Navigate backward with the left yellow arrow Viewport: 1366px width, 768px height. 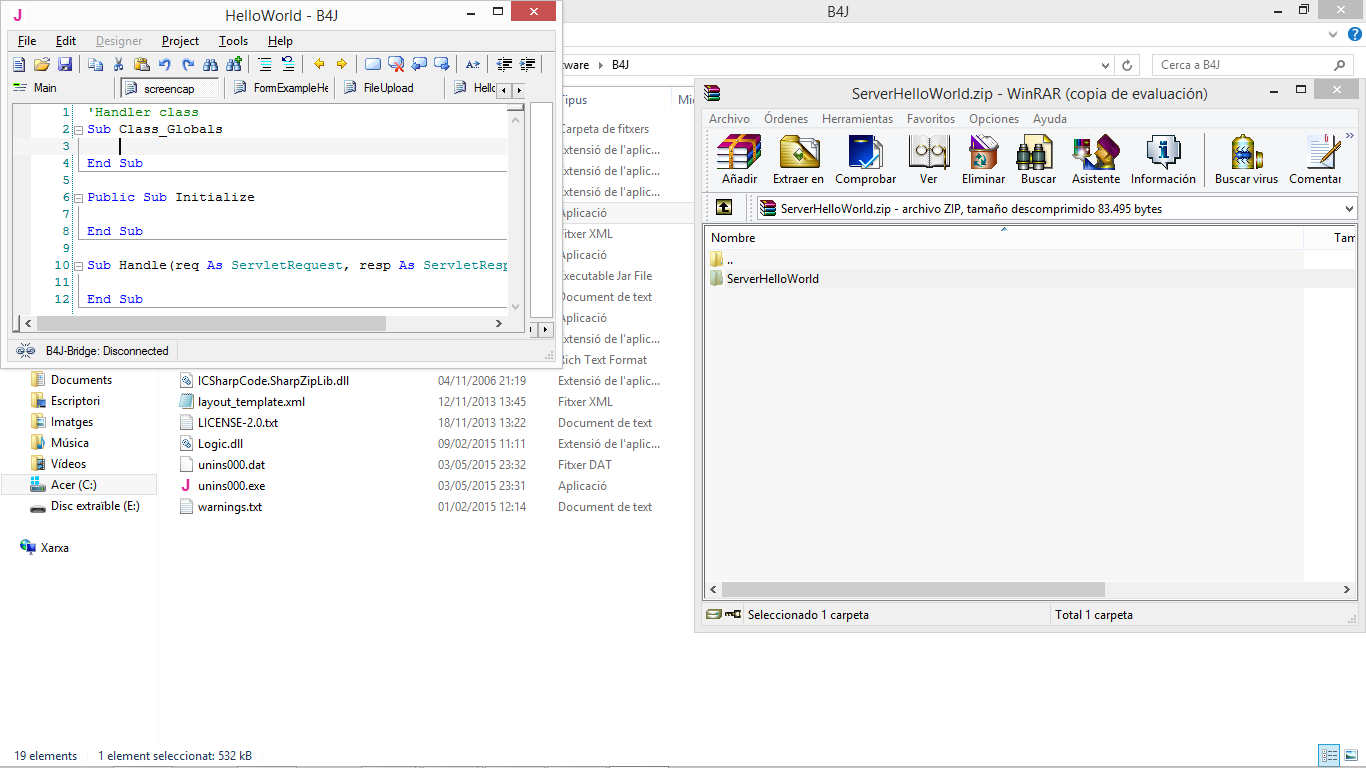319,64
